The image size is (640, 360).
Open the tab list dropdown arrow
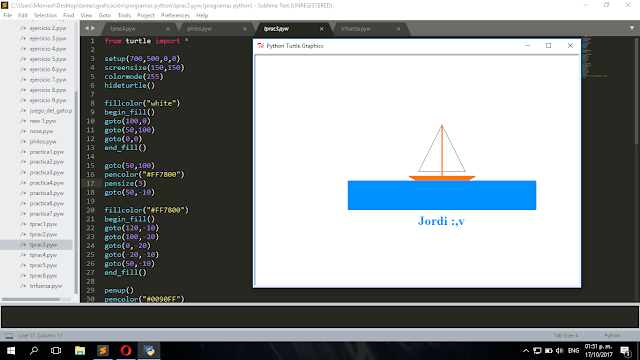click(x=632, y=28)
